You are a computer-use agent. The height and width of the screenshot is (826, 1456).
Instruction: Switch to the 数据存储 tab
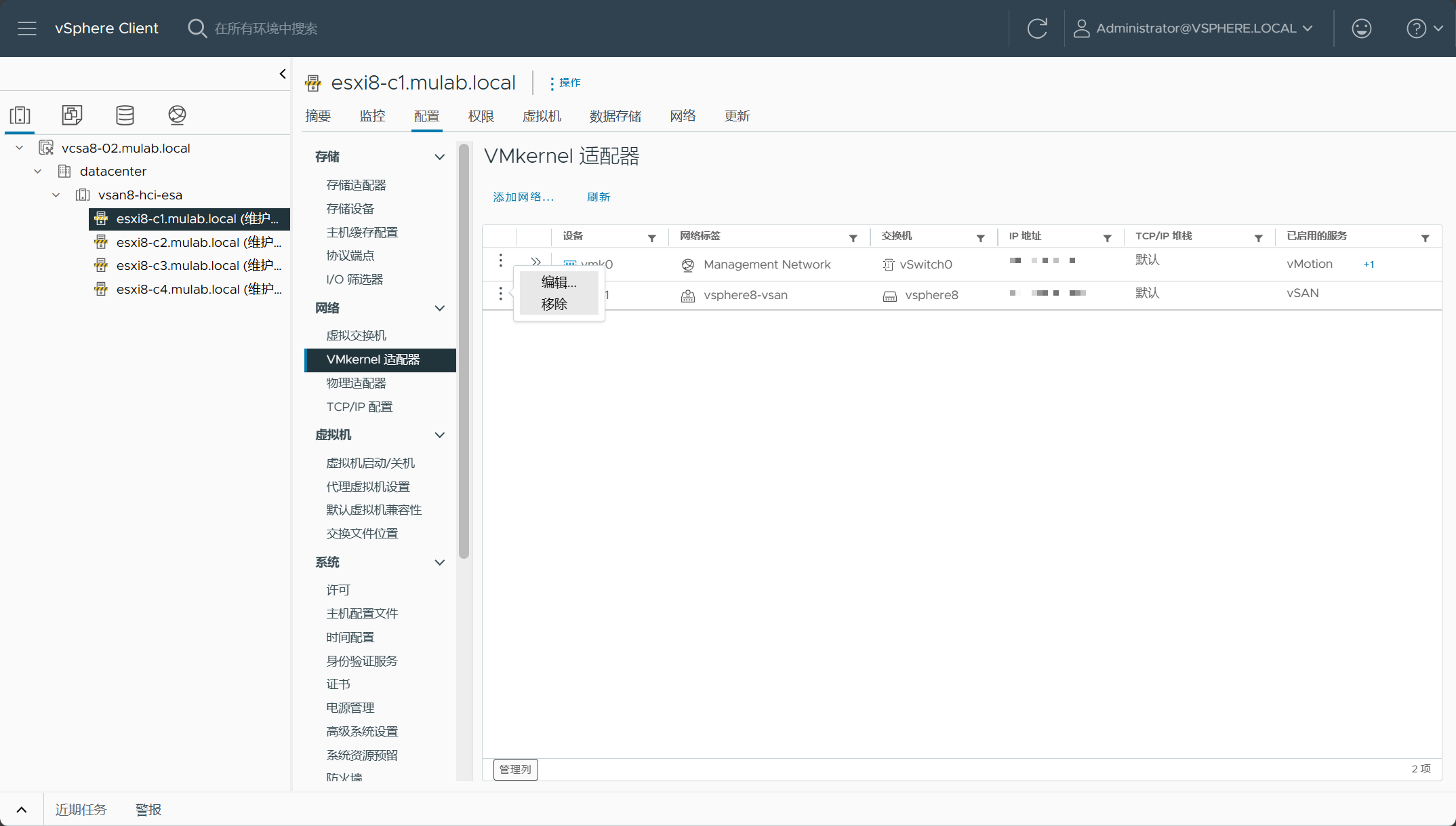tap(615, 116)
